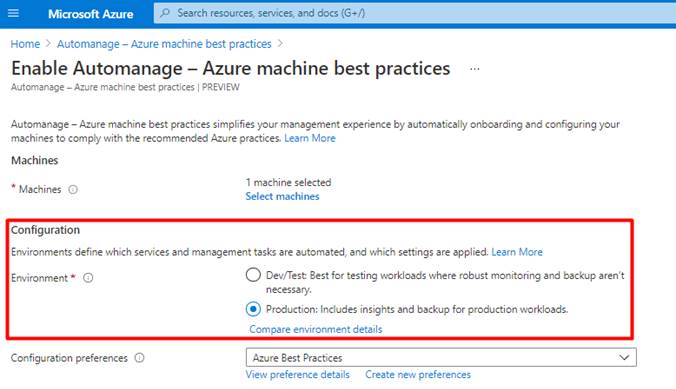The height and width of the screenshot is (389, 676).
Task: Click the Machines section heading
Action: pos(34,160)
